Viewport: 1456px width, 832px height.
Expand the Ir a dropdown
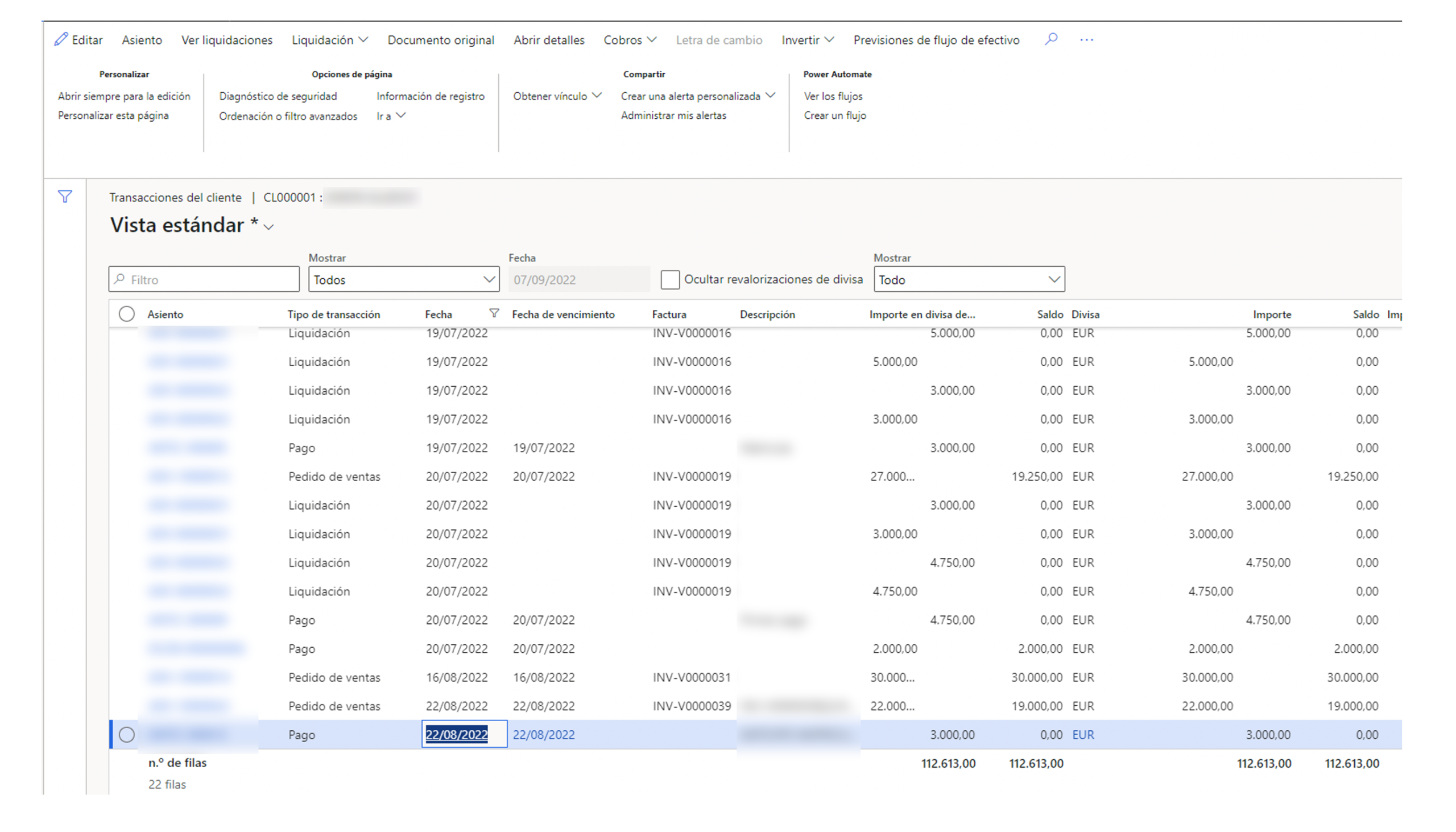pyautogui.click(x=391, y=115)
